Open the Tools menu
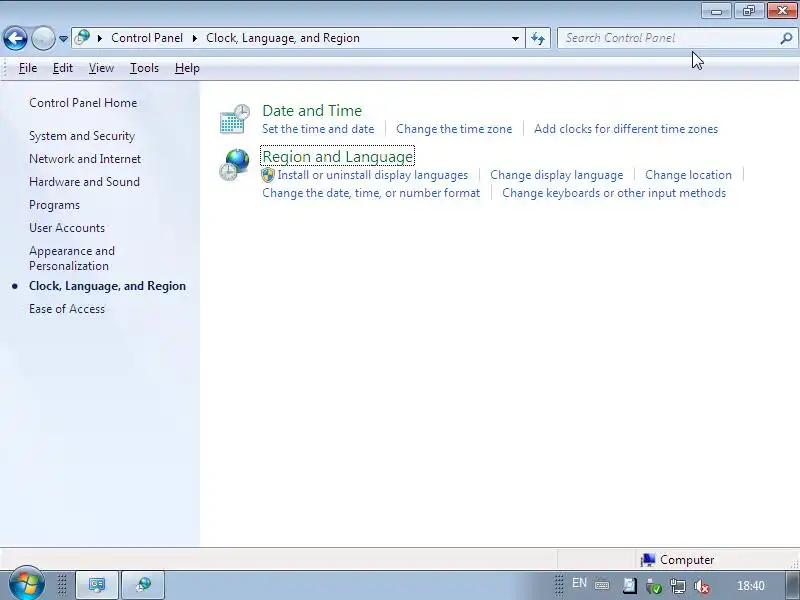Image resolution: width=800 pixels, height=600 pixels. (144, 68)
